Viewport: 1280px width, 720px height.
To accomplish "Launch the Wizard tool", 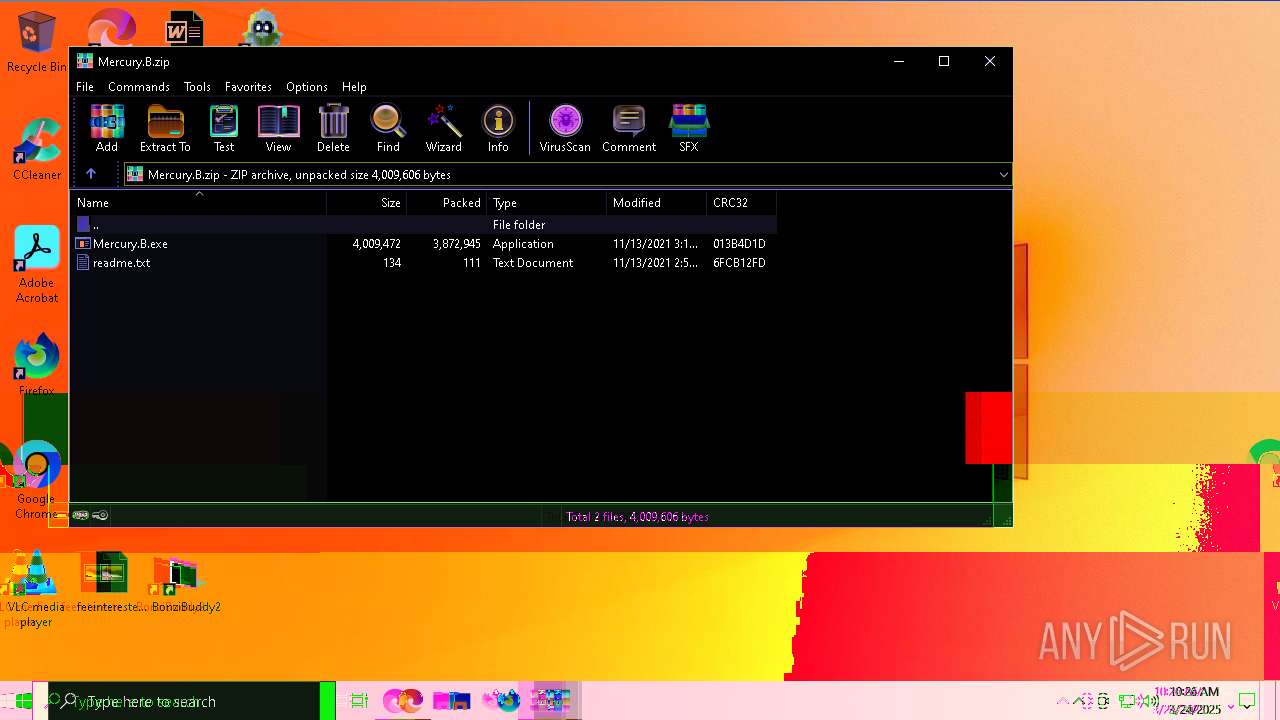I will coord(444,128).
